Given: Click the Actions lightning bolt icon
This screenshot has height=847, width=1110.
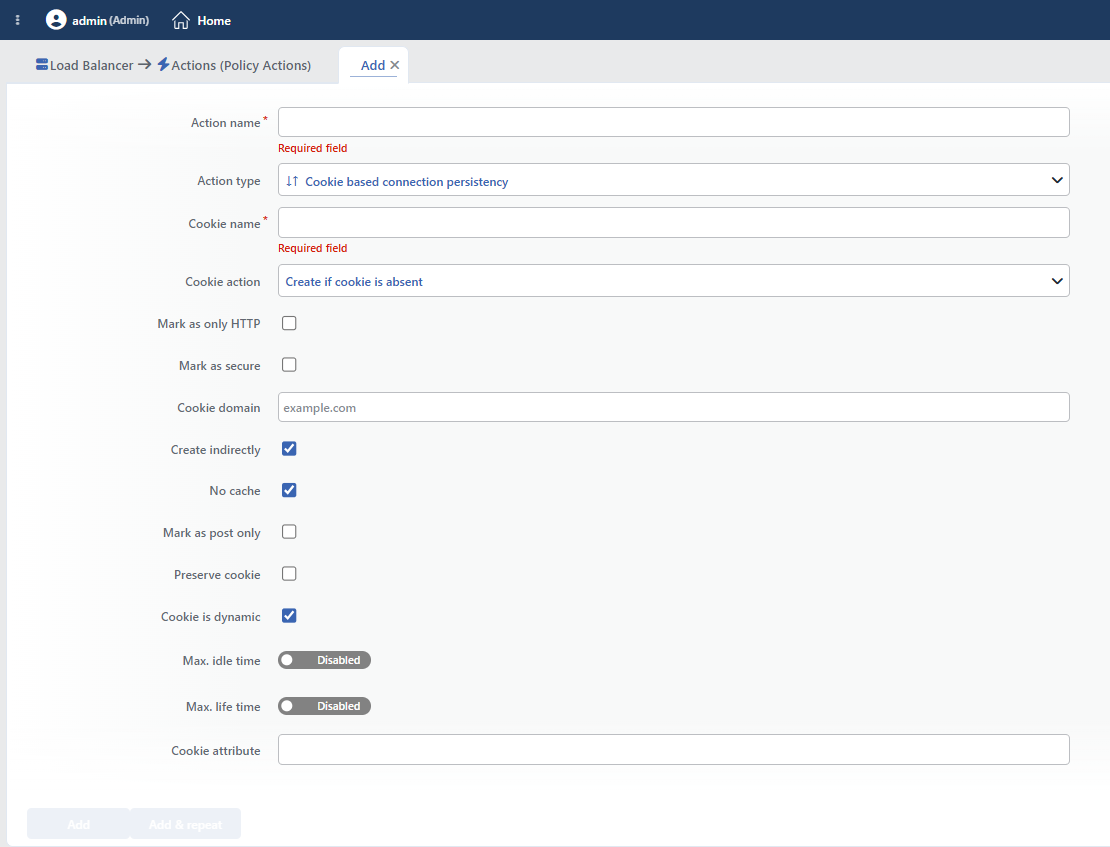Looking at the screenshot, I should 164,64.
